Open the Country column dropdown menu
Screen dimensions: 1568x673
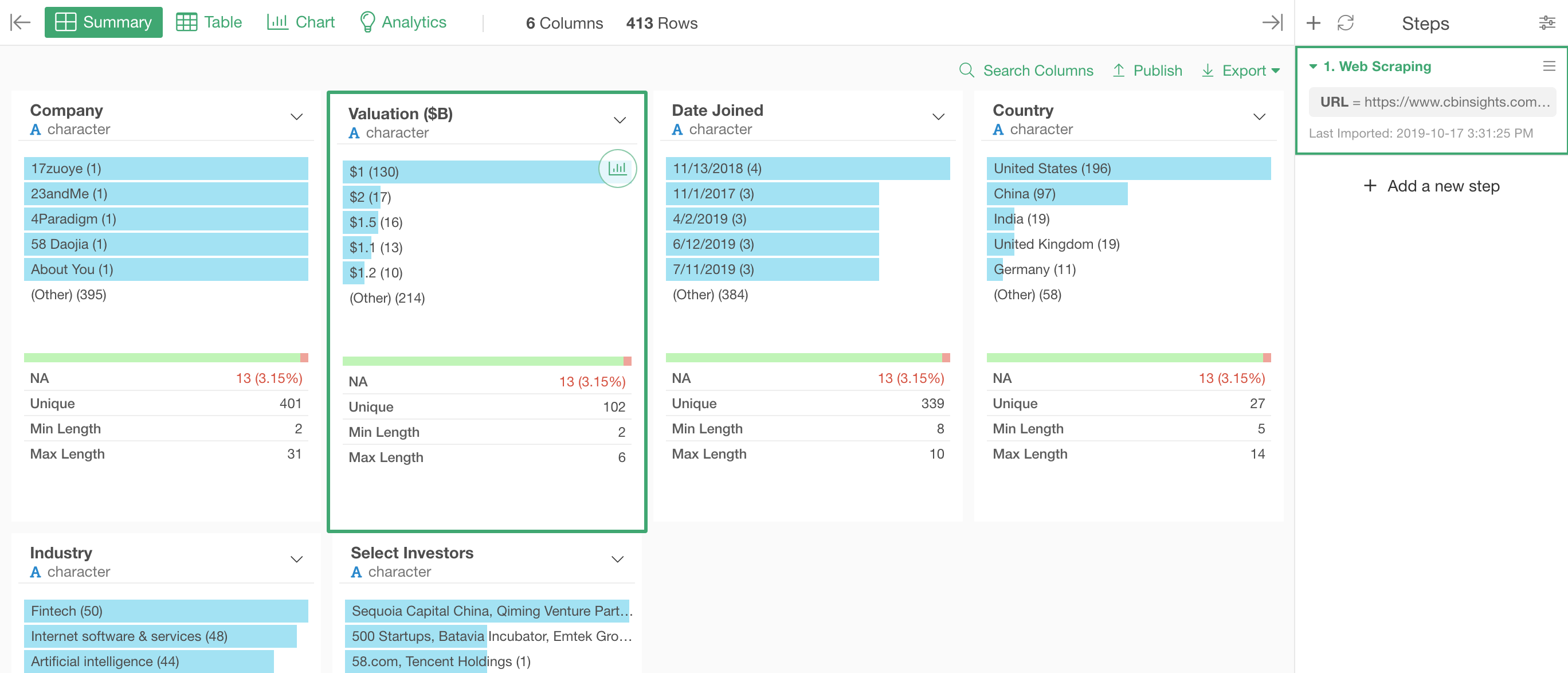[1259, 116]
